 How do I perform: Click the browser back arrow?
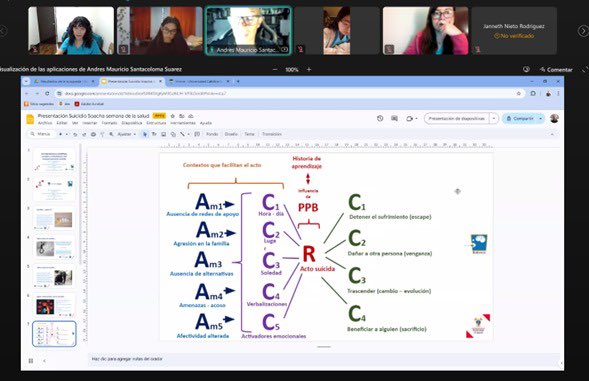[x=27, y=93]
